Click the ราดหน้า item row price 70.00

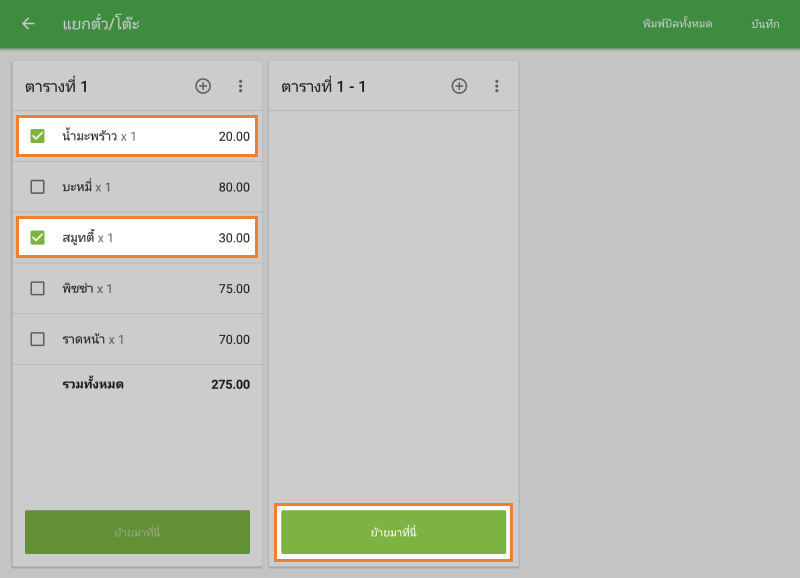[x=234, y=340]
